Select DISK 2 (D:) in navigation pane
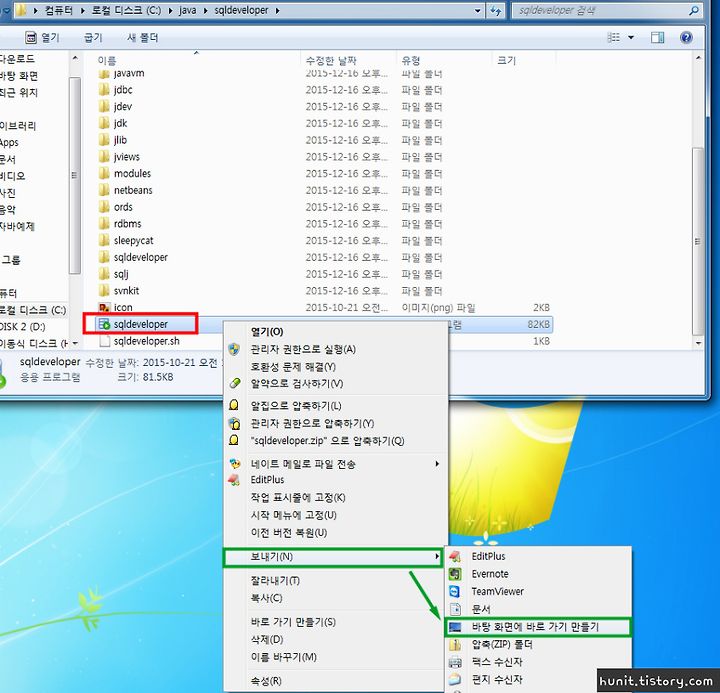 pos(23,327)
